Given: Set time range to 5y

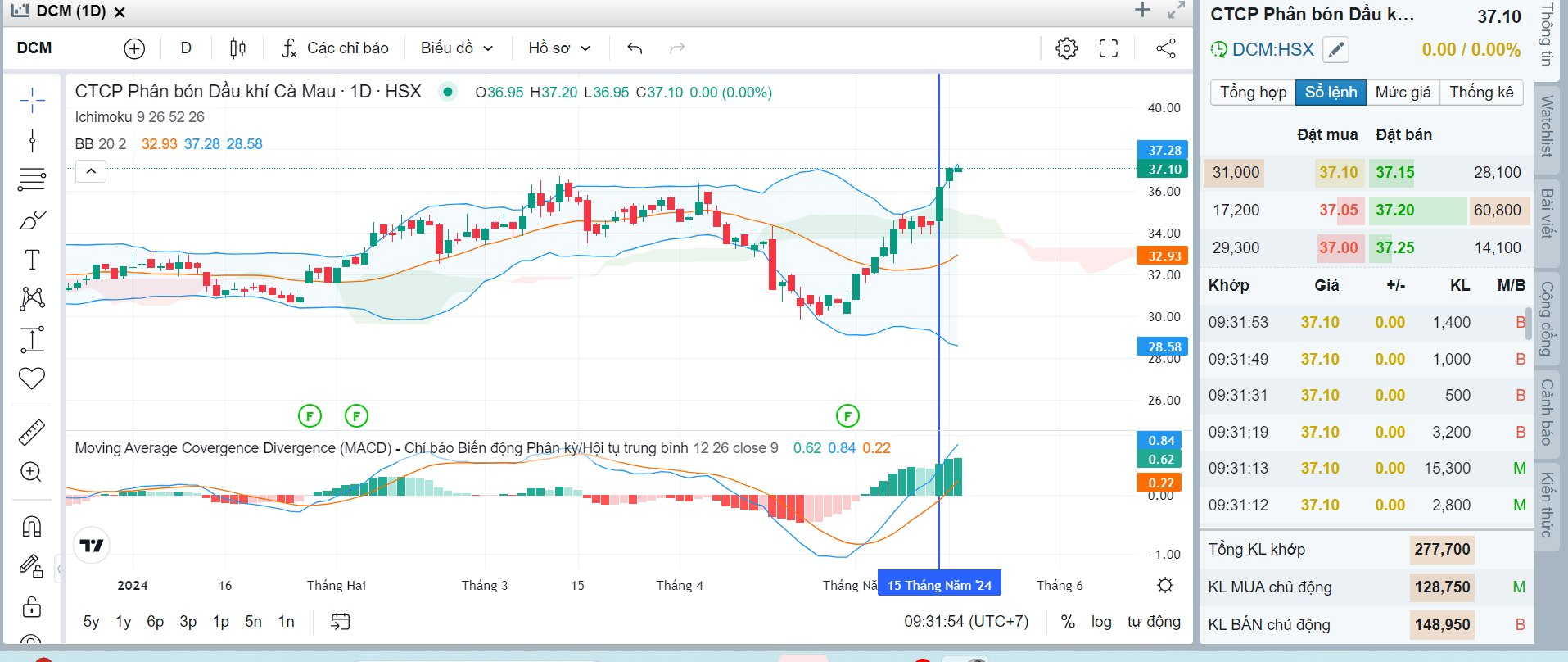Looking at the screenshot, I should point(91,622).
